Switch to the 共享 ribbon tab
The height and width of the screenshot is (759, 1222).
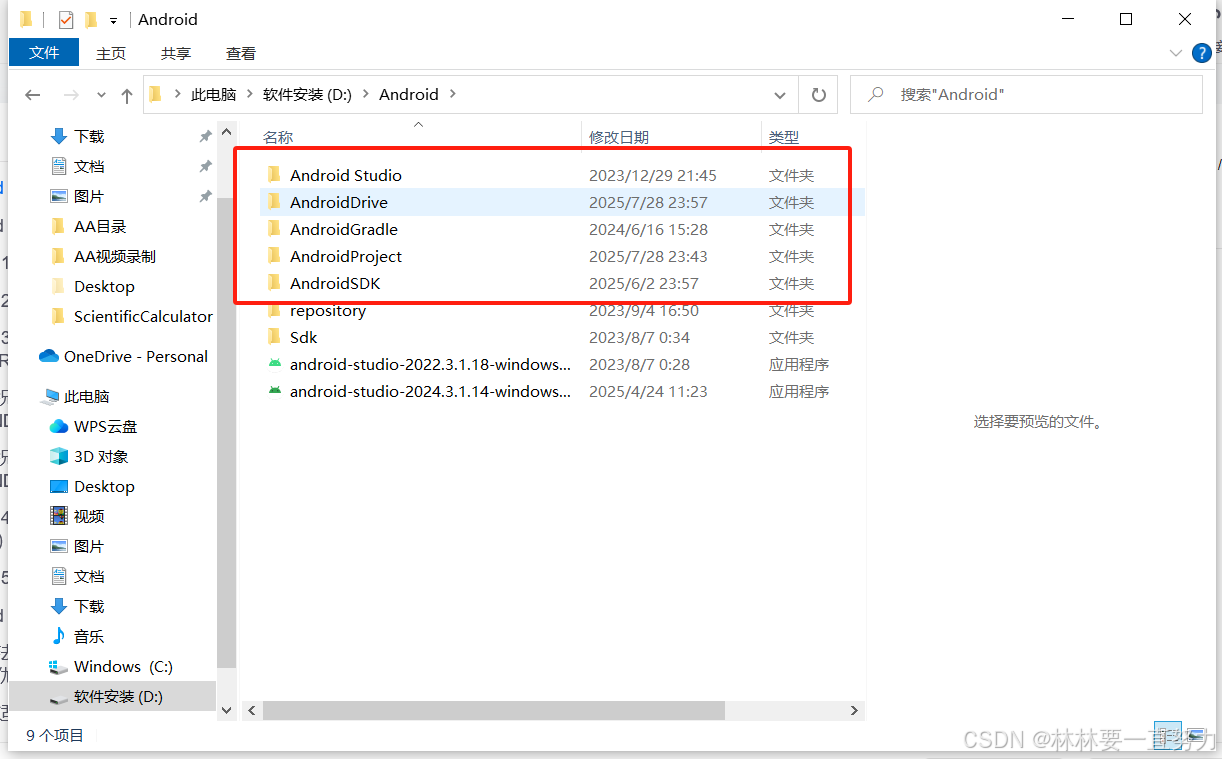176,54
